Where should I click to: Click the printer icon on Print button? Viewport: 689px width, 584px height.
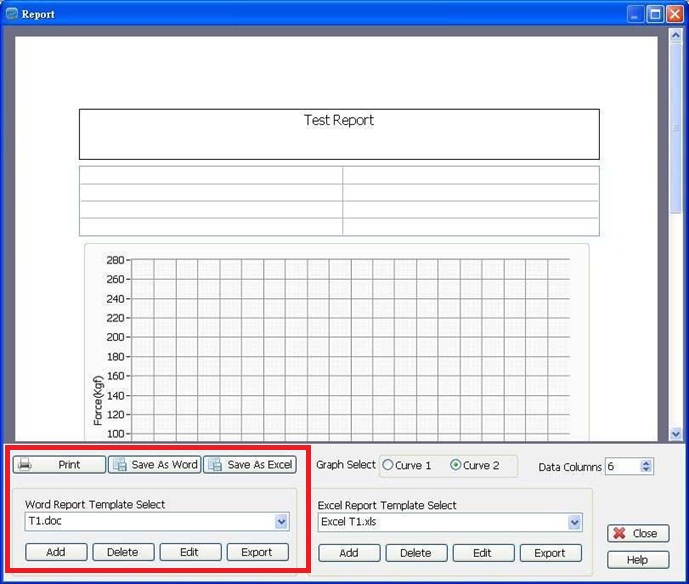(25, 464)
